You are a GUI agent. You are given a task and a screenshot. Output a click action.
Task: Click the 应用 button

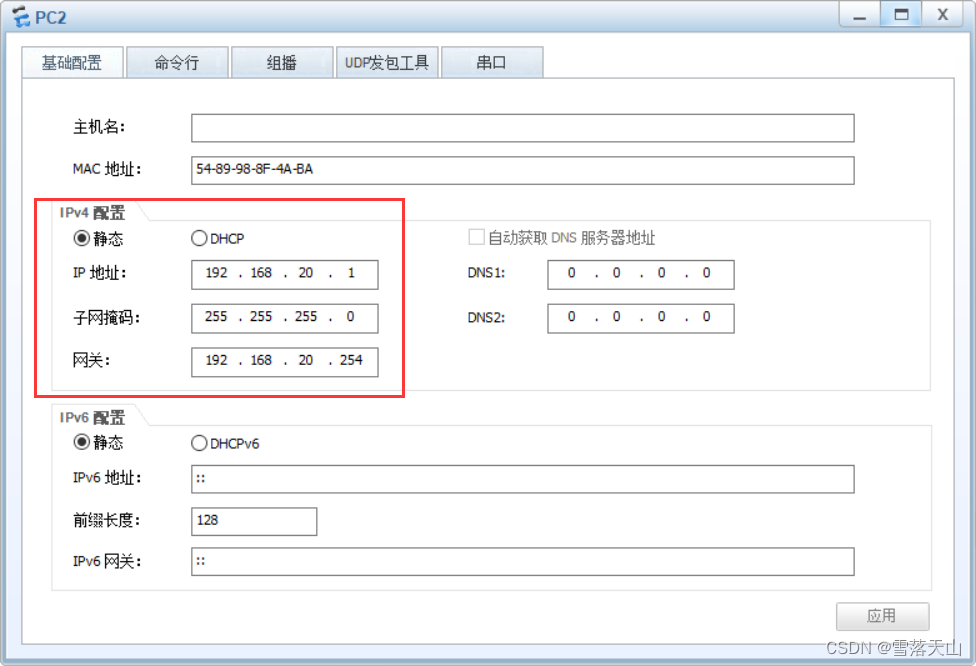tap(883, 616)
